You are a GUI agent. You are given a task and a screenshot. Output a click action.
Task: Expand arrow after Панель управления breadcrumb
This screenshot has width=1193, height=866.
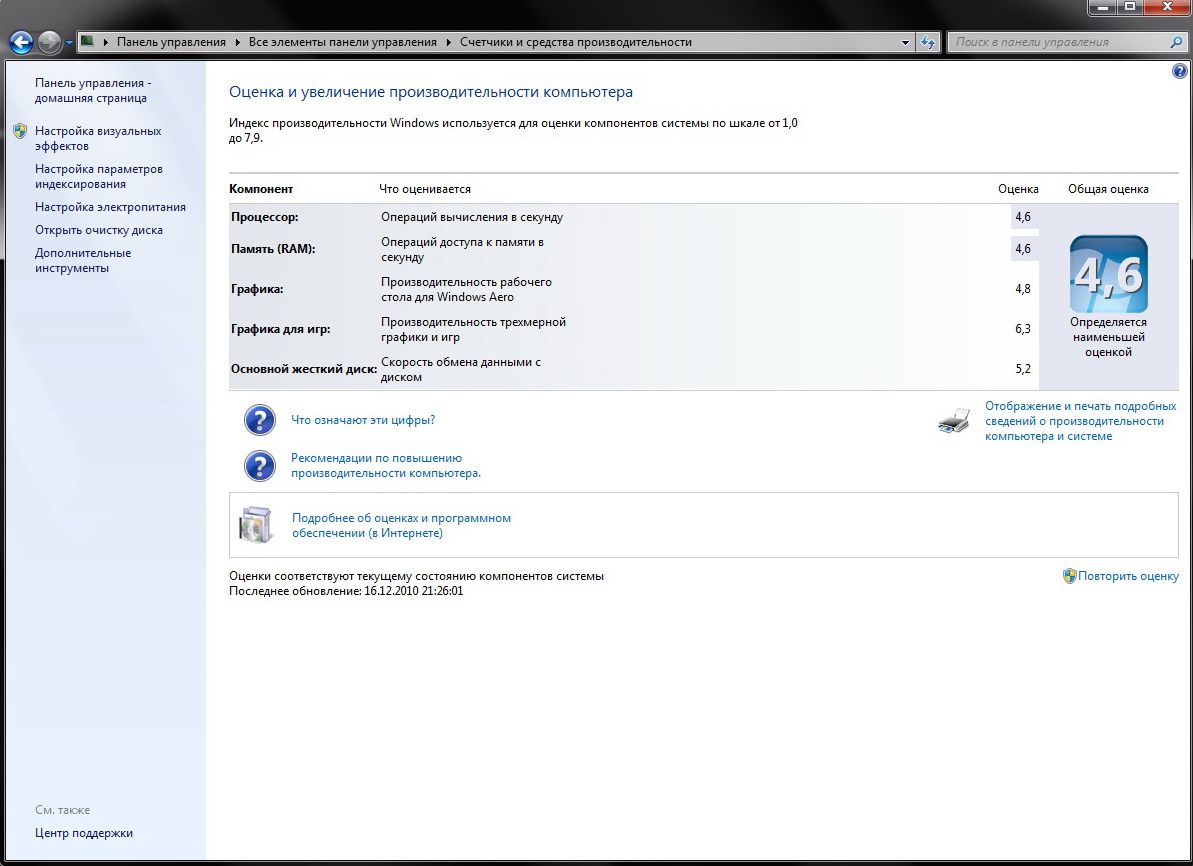(237, 43)
